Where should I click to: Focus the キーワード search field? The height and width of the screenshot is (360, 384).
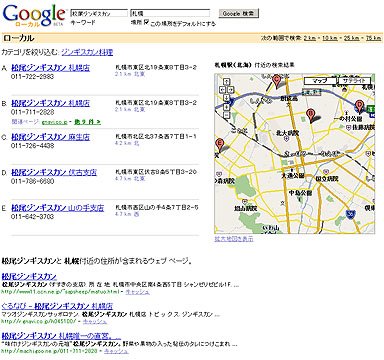click(x=99, y=14)
